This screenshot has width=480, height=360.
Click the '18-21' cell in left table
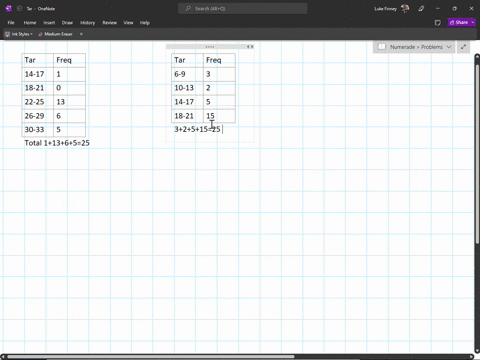38,88
